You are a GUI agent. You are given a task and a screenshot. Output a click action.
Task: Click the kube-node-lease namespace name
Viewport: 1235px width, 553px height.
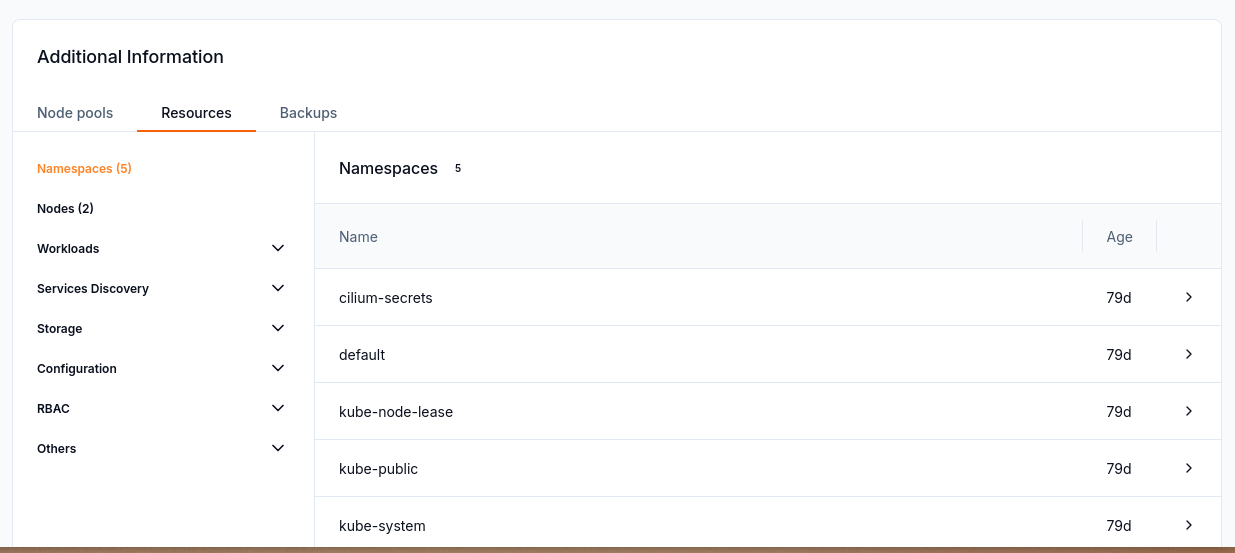pos(396,412)
